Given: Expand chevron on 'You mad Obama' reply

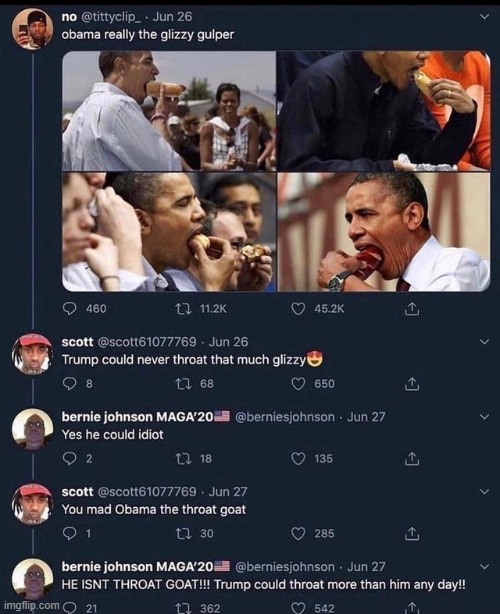Looking at the screenshot, I should (484, 491).
